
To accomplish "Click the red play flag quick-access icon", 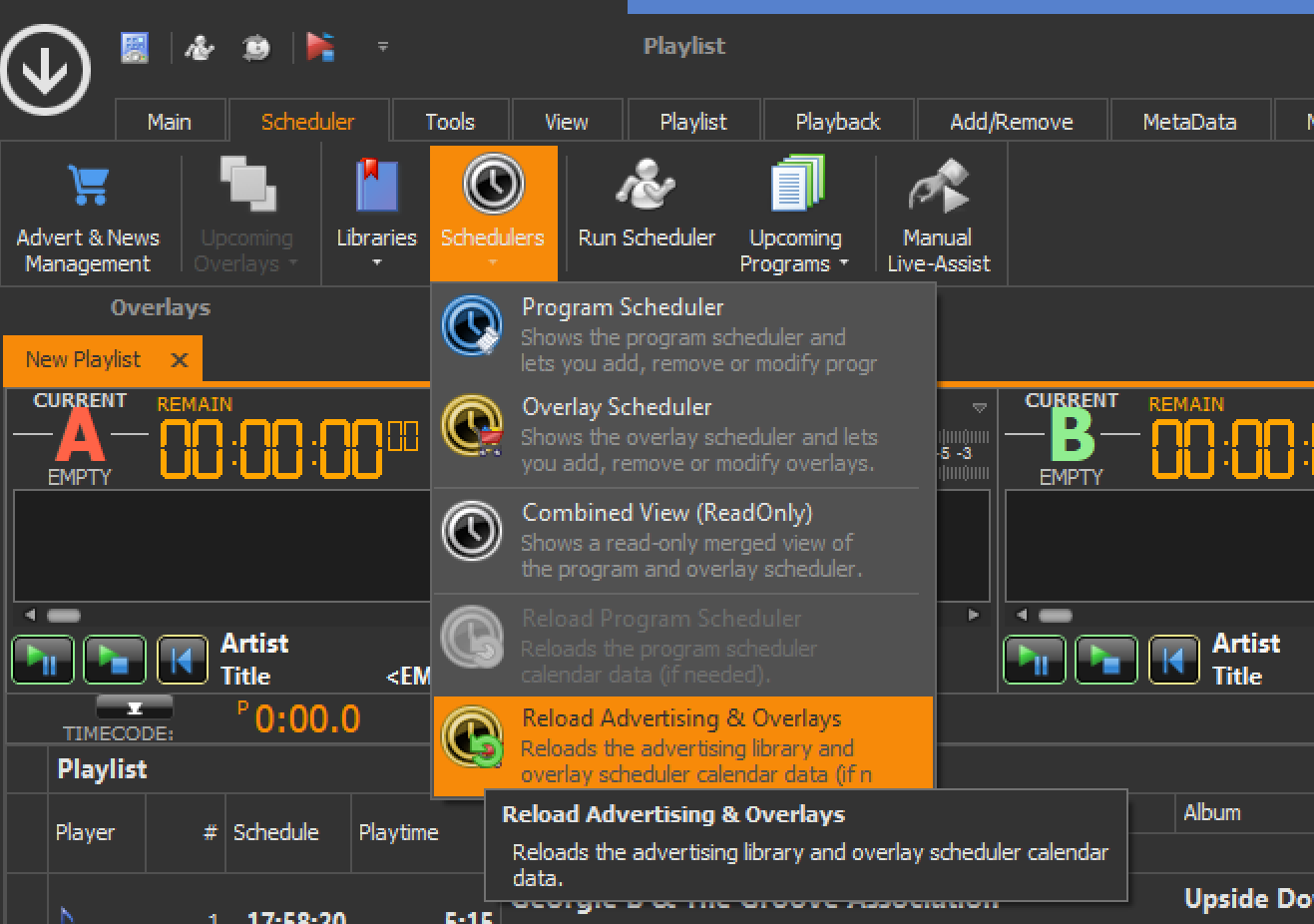I will coord(320,47).
